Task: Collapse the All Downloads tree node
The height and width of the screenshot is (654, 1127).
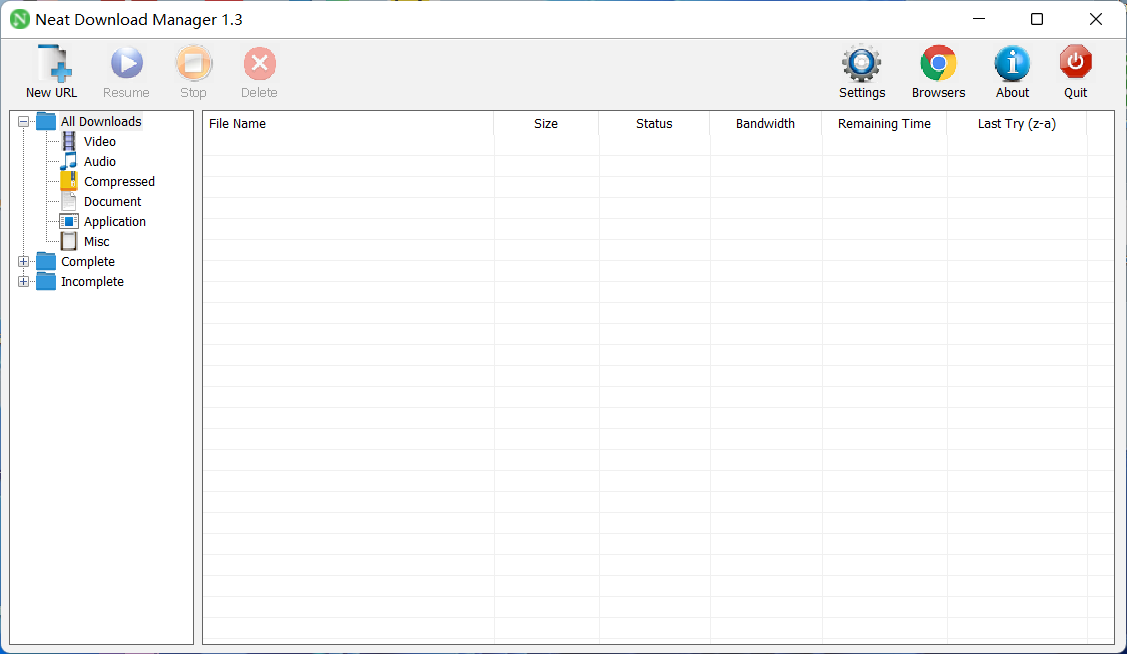Action: [24, 122]
